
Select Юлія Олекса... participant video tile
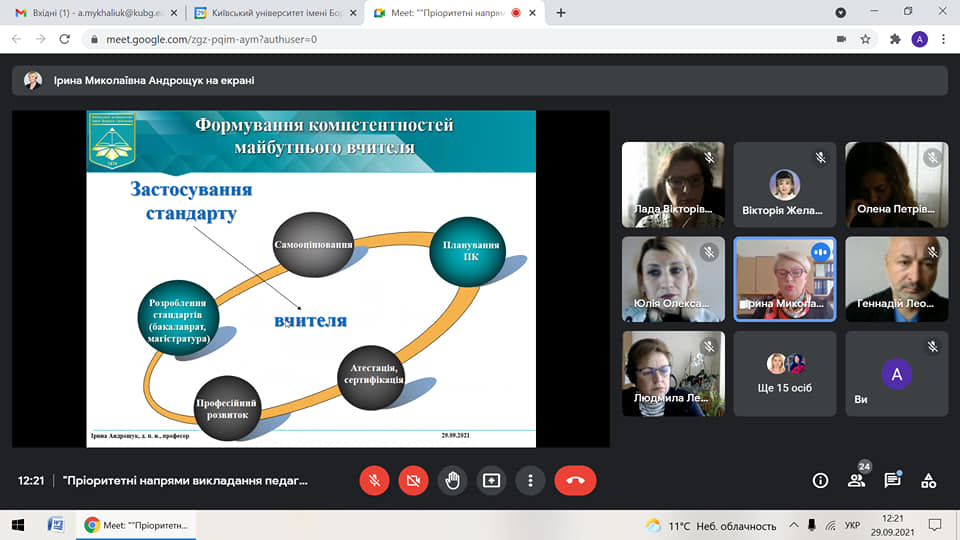coord(672,278)
